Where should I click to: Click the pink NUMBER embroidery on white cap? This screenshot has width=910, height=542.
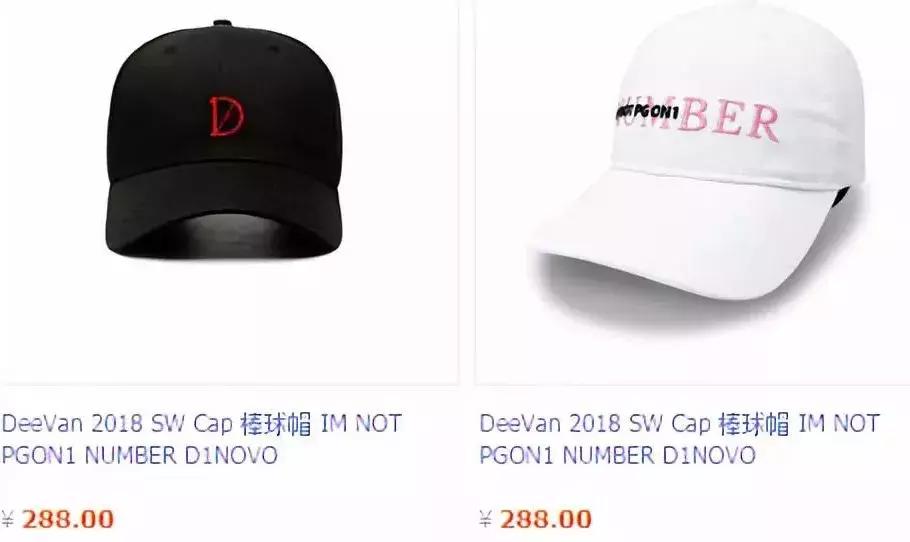[729, 121]
